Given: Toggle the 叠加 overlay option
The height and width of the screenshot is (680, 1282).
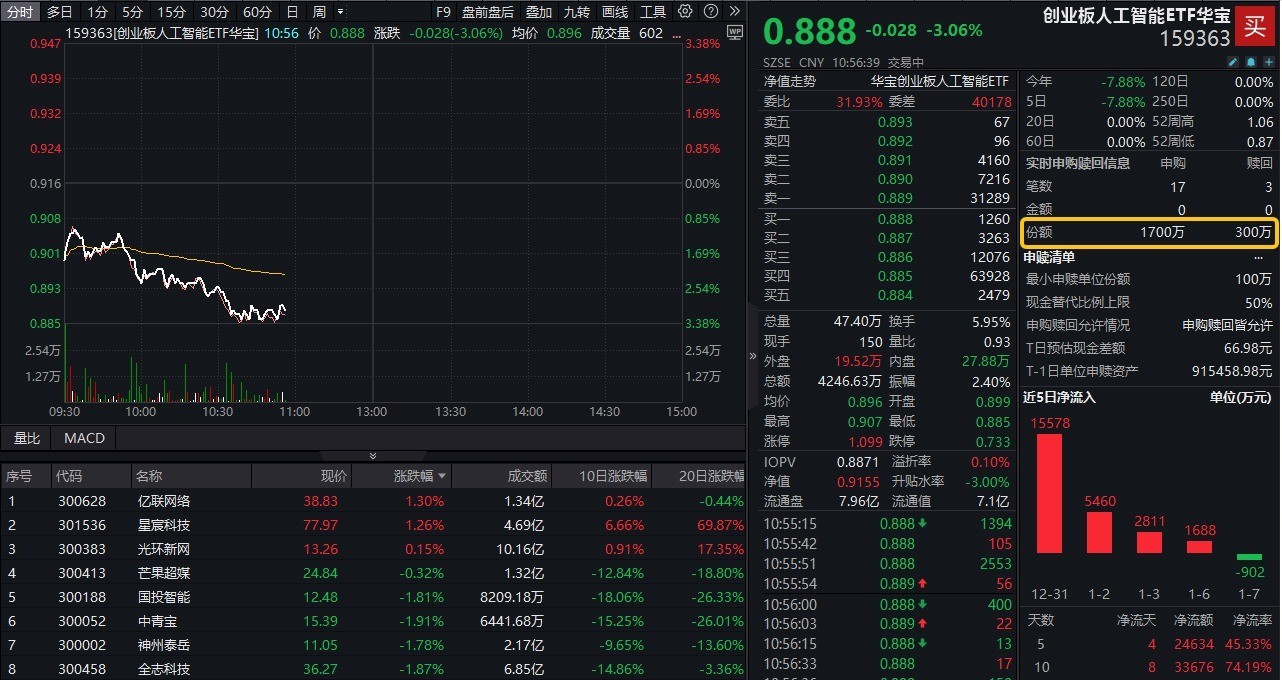Looking at the screenshot, I should tap(538, 12).
